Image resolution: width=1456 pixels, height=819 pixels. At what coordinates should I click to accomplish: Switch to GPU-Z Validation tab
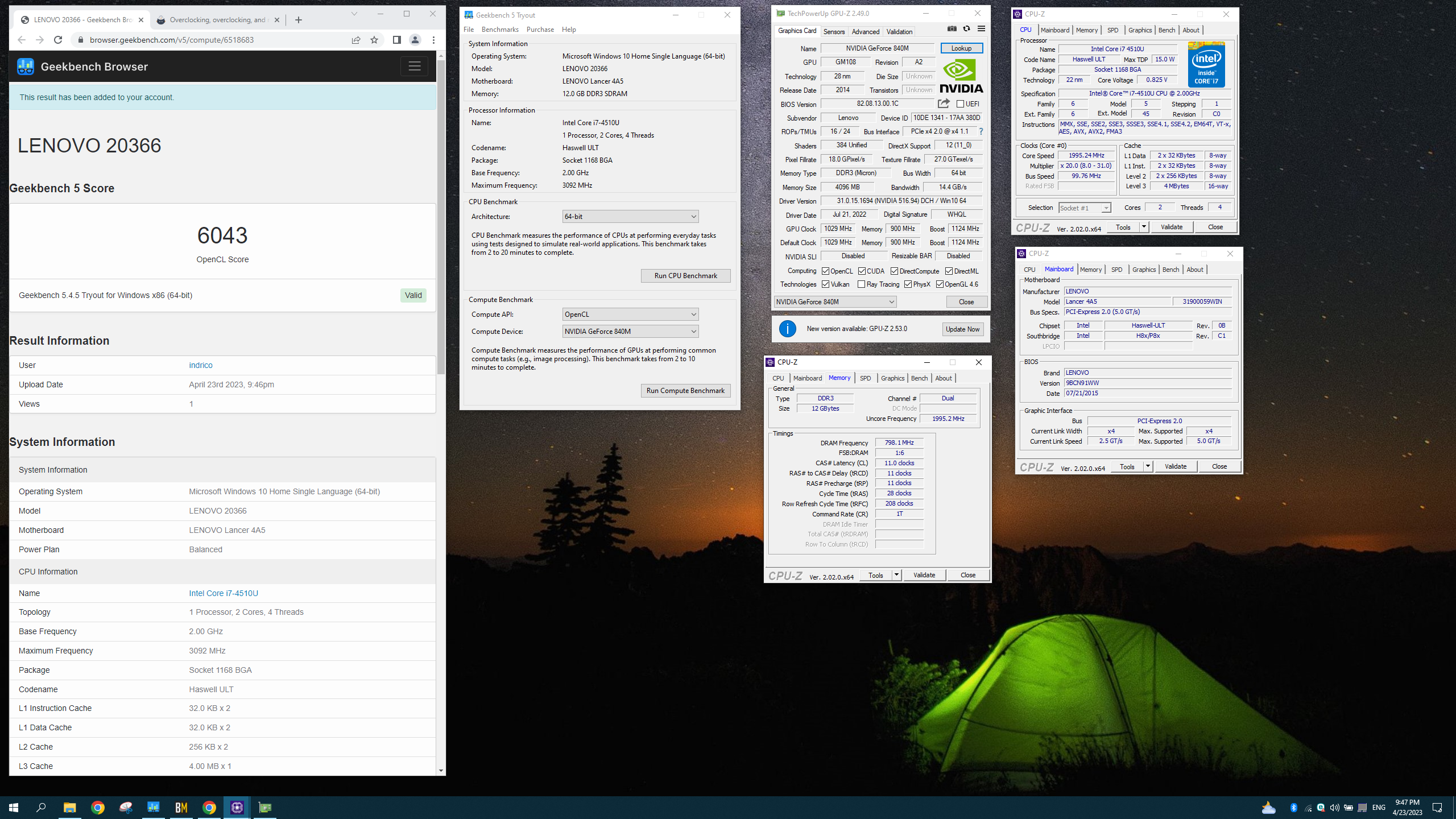point(899,32)
